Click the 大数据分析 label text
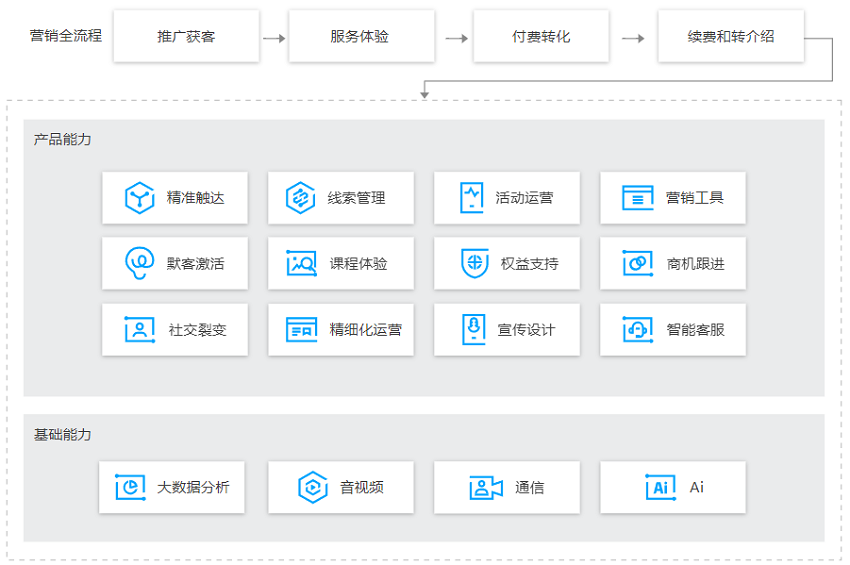The height and width of the screenshot is (565, 850). tap(193, 487)
